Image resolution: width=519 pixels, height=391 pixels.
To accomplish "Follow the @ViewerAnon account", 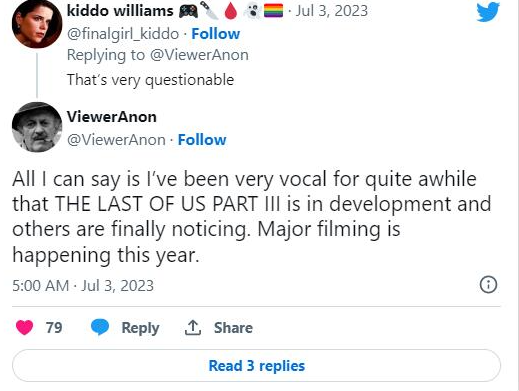I will click(x=202, y=140).
